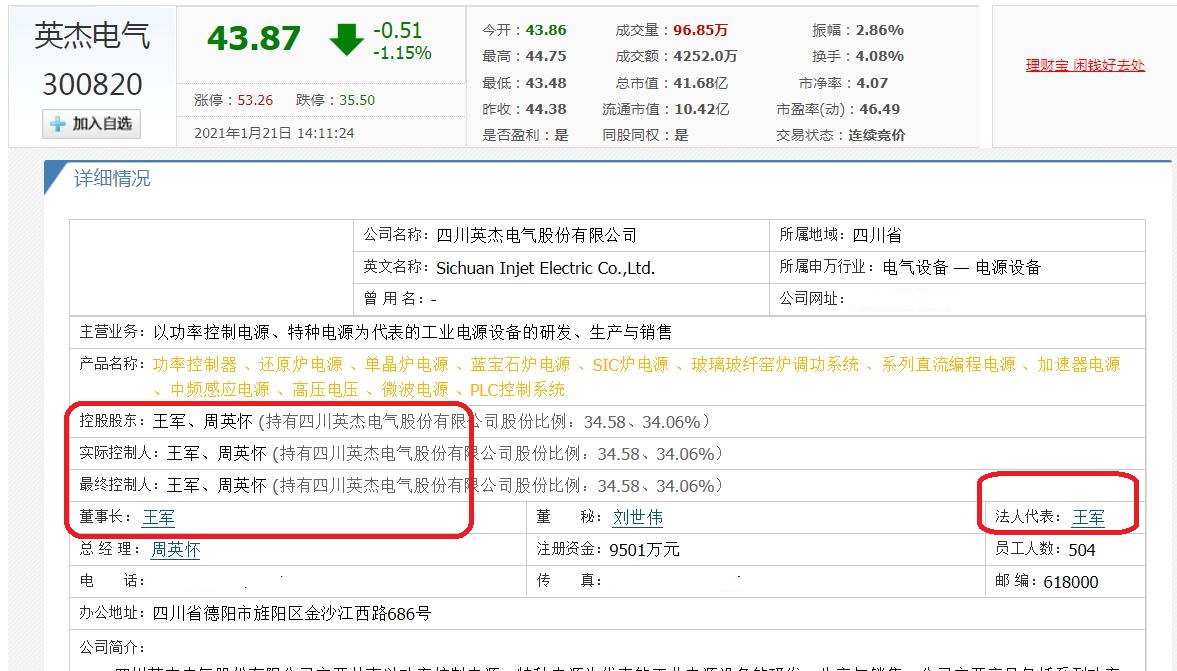
Task: Click the office address 四川省德阳市旌阳区金沙江西路686号
Action: pos(292,614)
